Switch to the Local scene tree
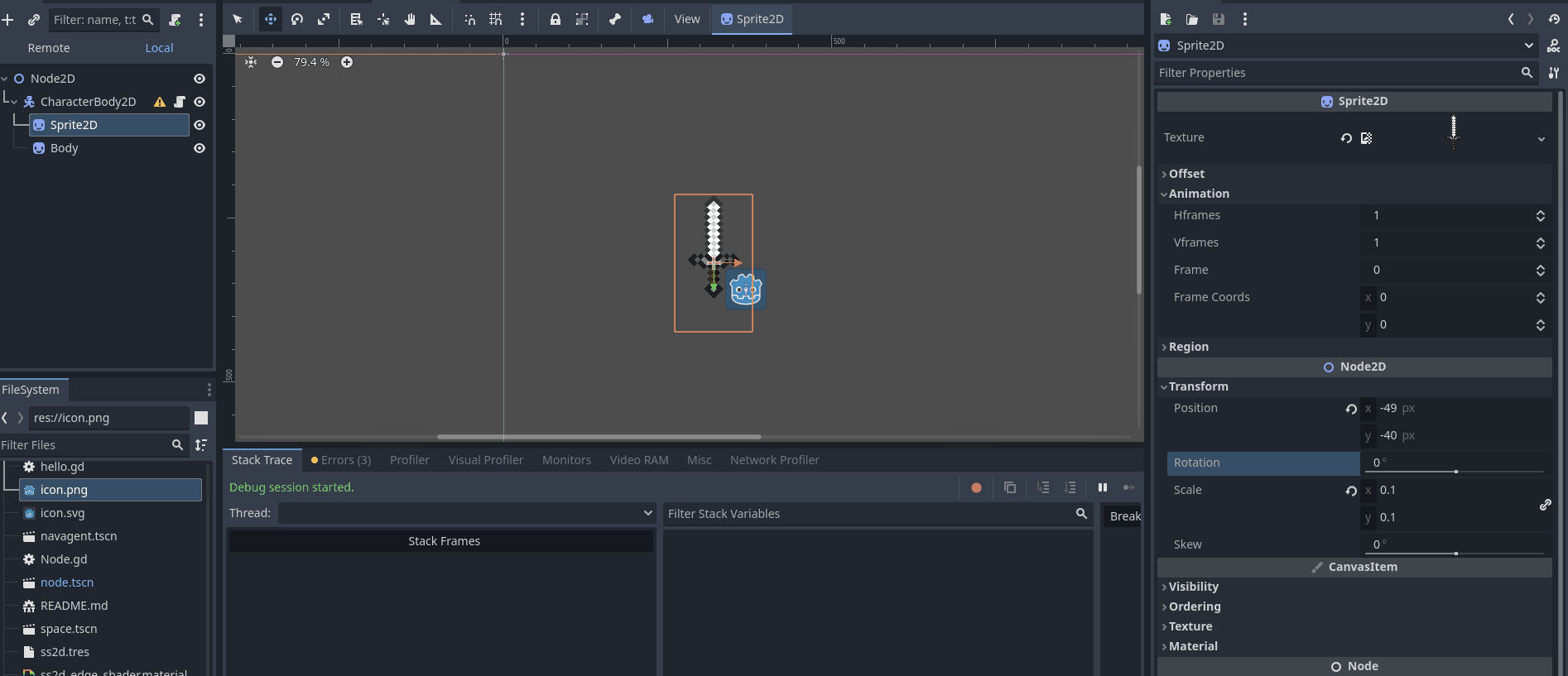 [159, 48]
